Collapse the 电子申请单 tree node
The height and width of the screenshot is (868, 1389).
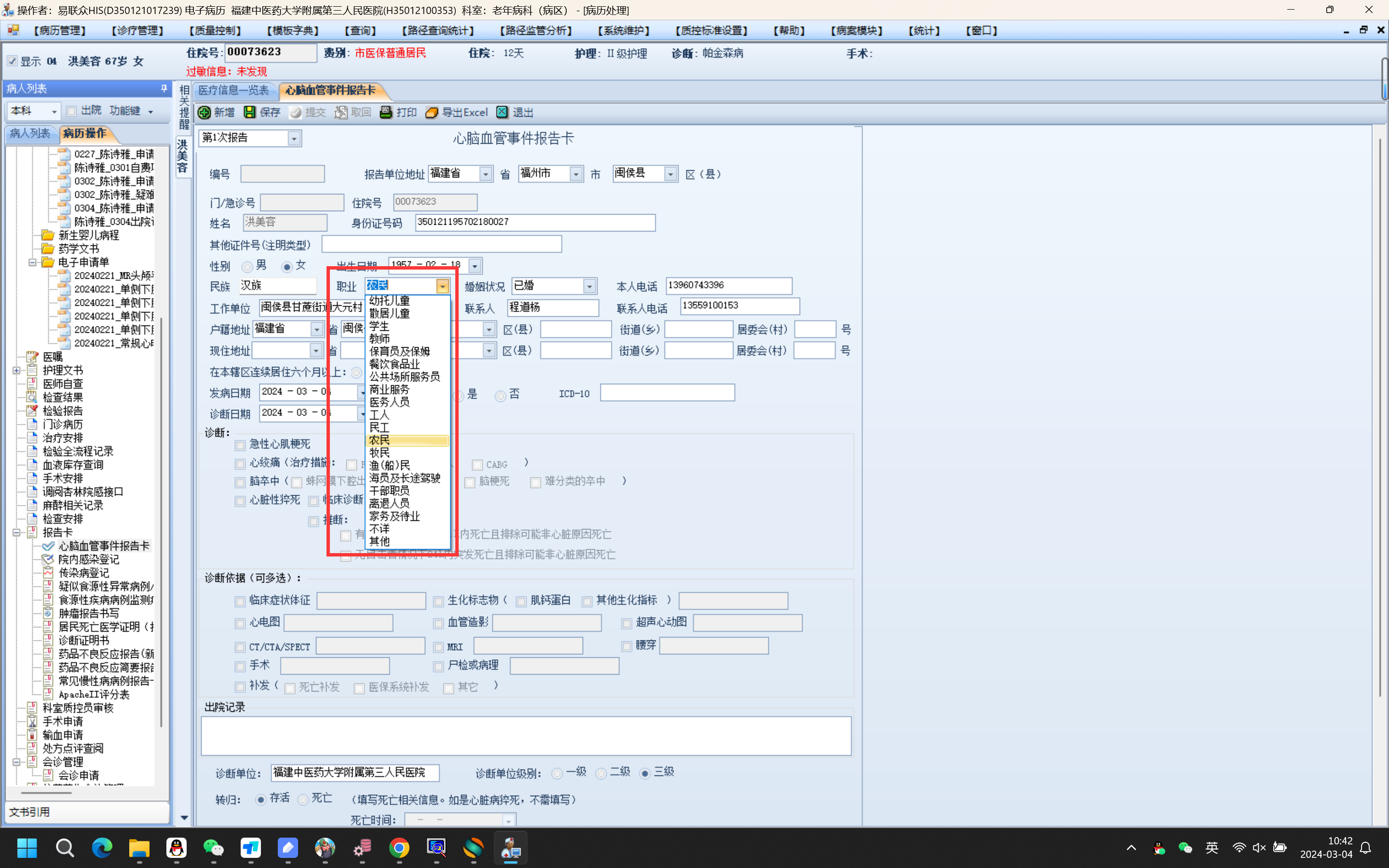coord(33,262)
